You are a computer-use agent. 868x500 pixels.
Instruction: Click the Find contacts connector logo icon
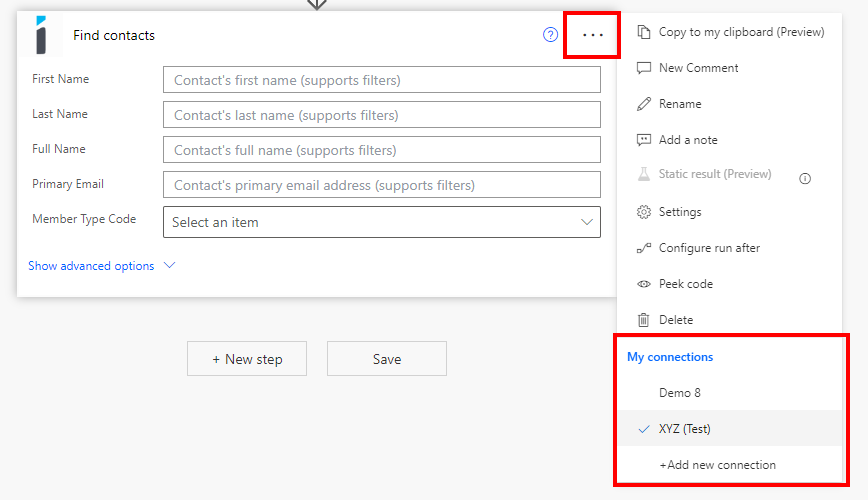(41, 35)
